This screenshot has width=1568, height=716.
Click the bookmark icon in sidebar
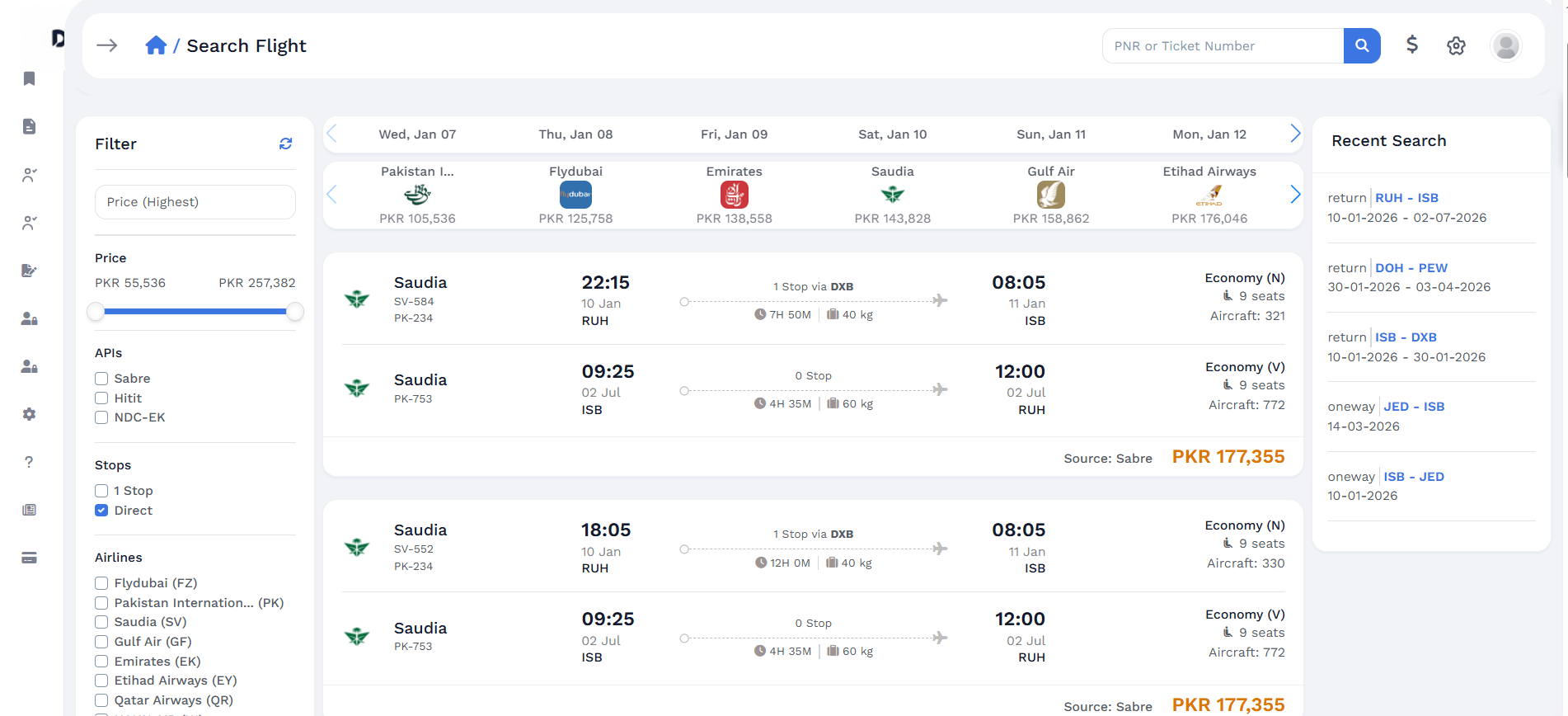tap(30, 78)
